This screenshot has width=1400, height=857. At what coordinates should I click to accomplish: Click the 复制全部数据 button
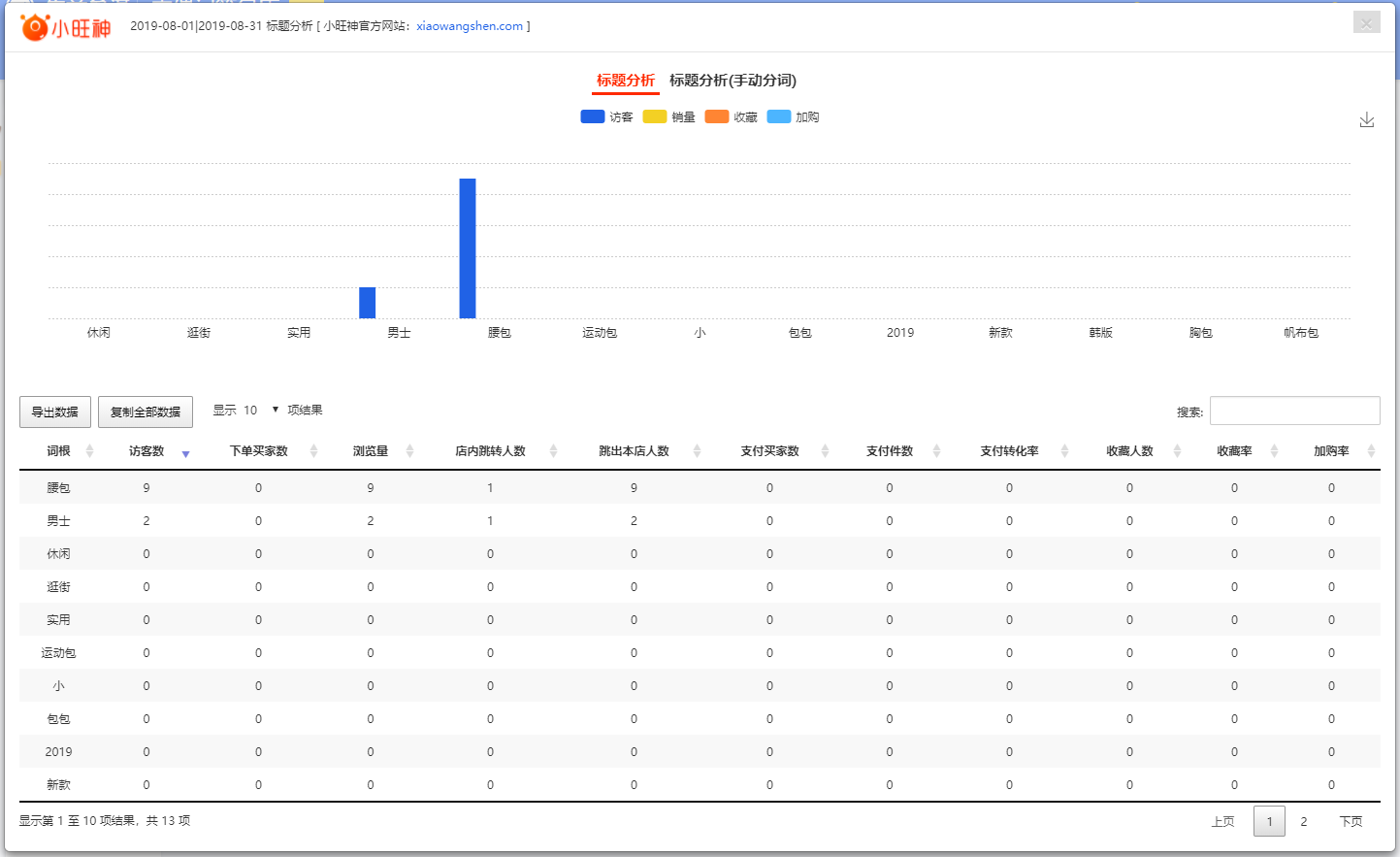pyautogui.click(x=145, y=412)
